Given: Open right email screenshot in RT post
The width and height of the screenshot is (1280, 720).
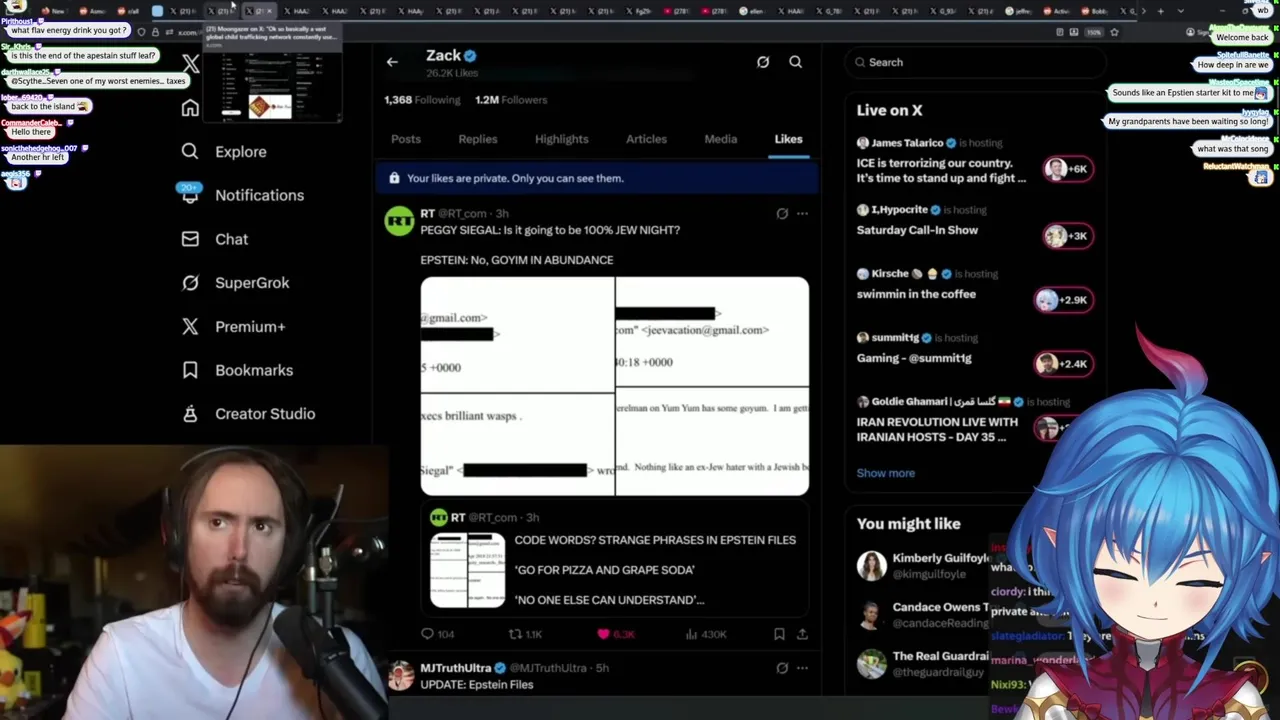Looking at the screenshot, I should click(x=712, y=386).
